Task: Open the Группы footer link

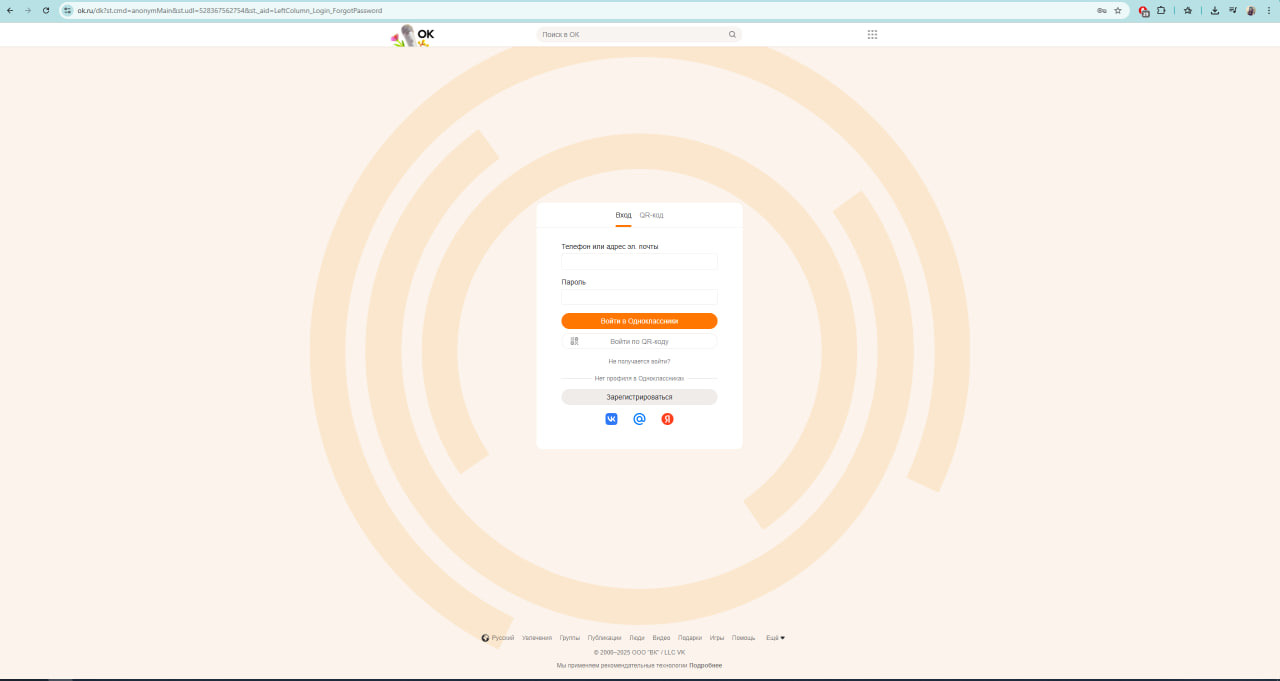Action: [570, 638]
